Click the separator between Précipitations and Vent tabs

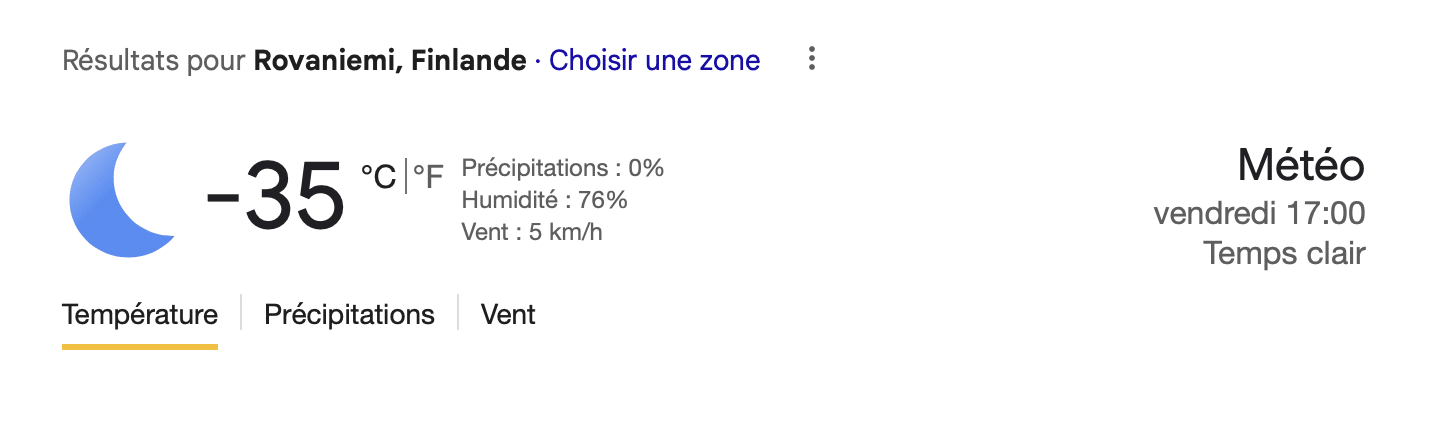[x=458, y=313]
